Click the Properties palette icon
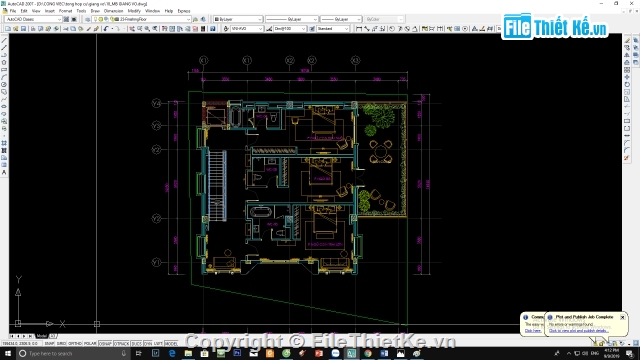Image resolution: width=640 pixels, height=360 pixels. 164,29
